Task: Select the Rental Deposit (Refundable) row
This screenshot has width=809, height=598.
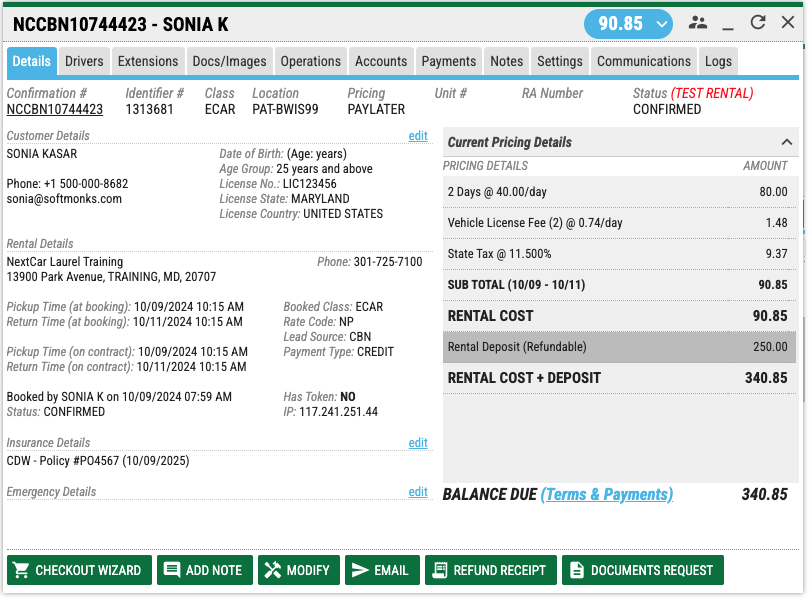Action: click(619, 347)
